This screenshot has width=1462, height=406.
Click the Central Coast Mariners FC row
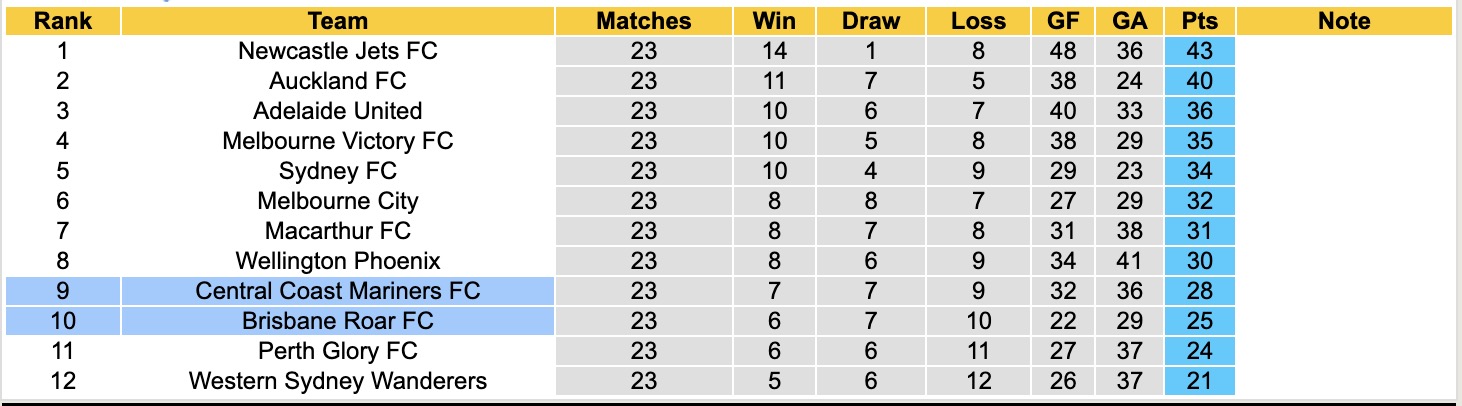[338, 291]
